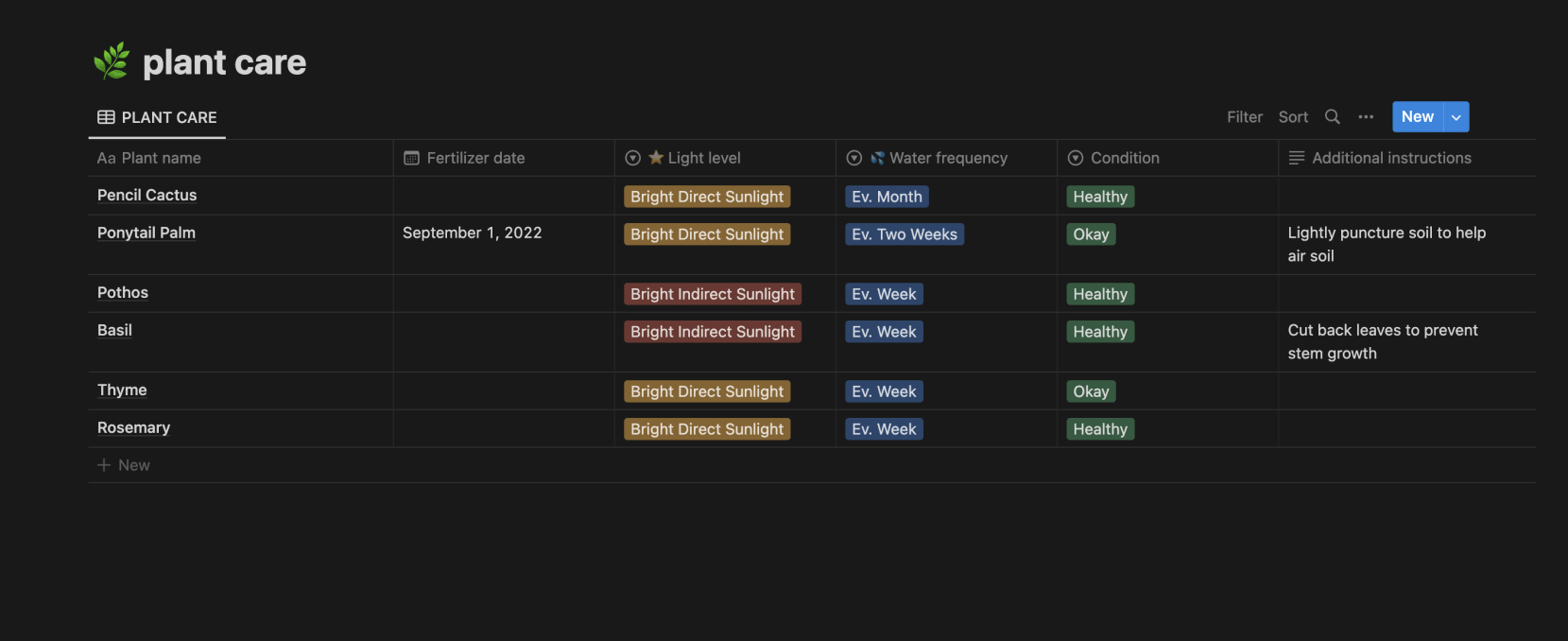Add a new row at table bottom
The height and width of the screenshot is (641, 1568).
coord(812,465)
